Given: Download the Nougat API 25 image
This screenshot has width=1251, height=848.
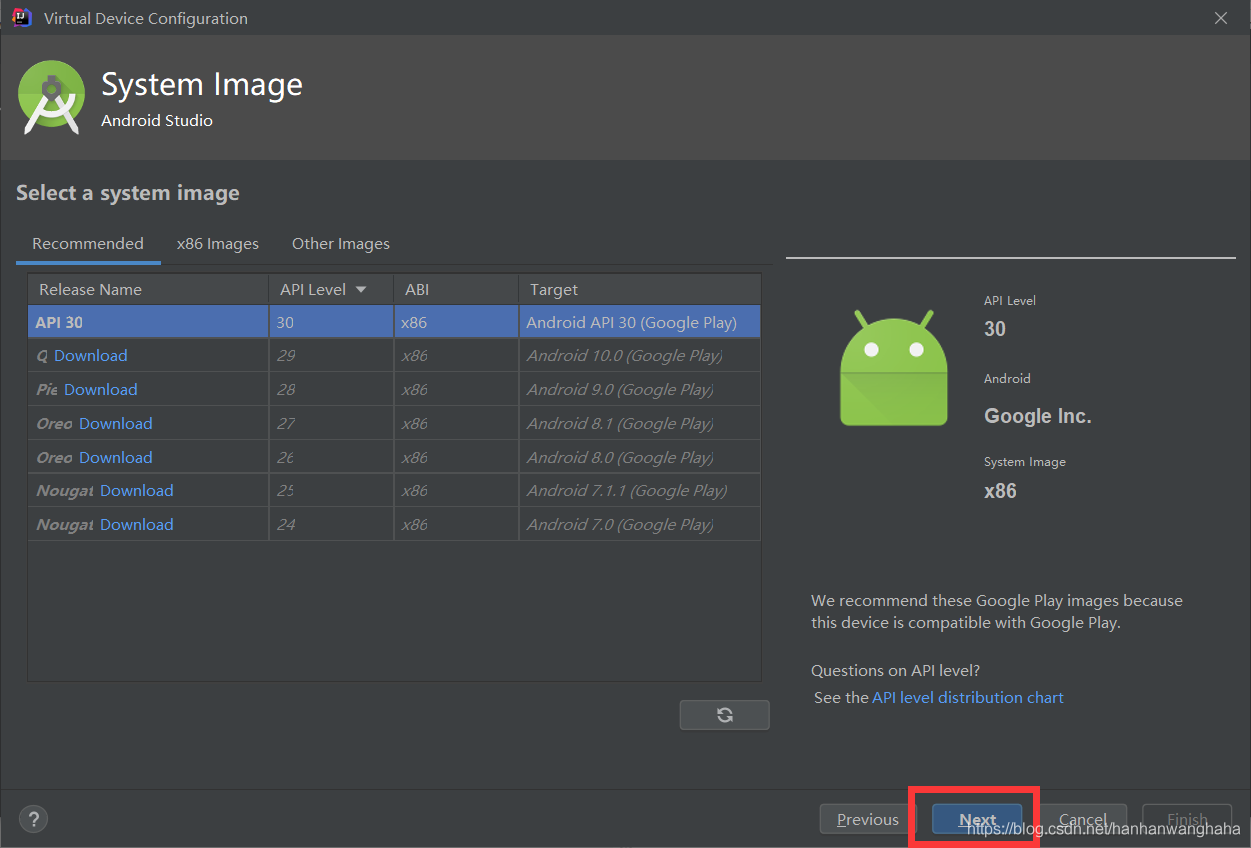Looking at the screenshot, I should point(136,490).
